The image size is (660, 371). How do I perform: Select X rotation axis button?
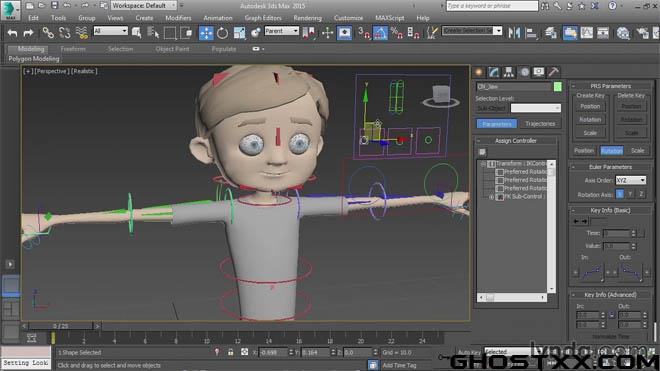[x=620, y=194]
